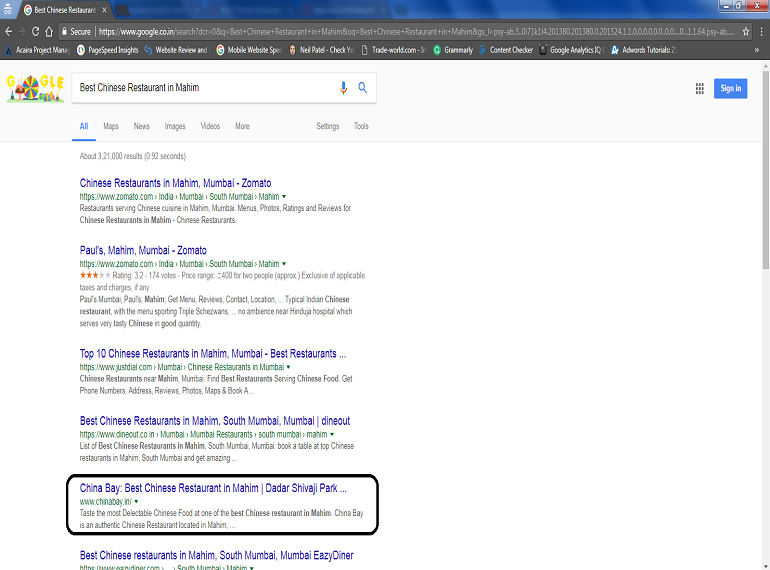Close the Best Chinese Restaurant browser tab
This screenshot has width=770, height=570.
coord(105,10)
